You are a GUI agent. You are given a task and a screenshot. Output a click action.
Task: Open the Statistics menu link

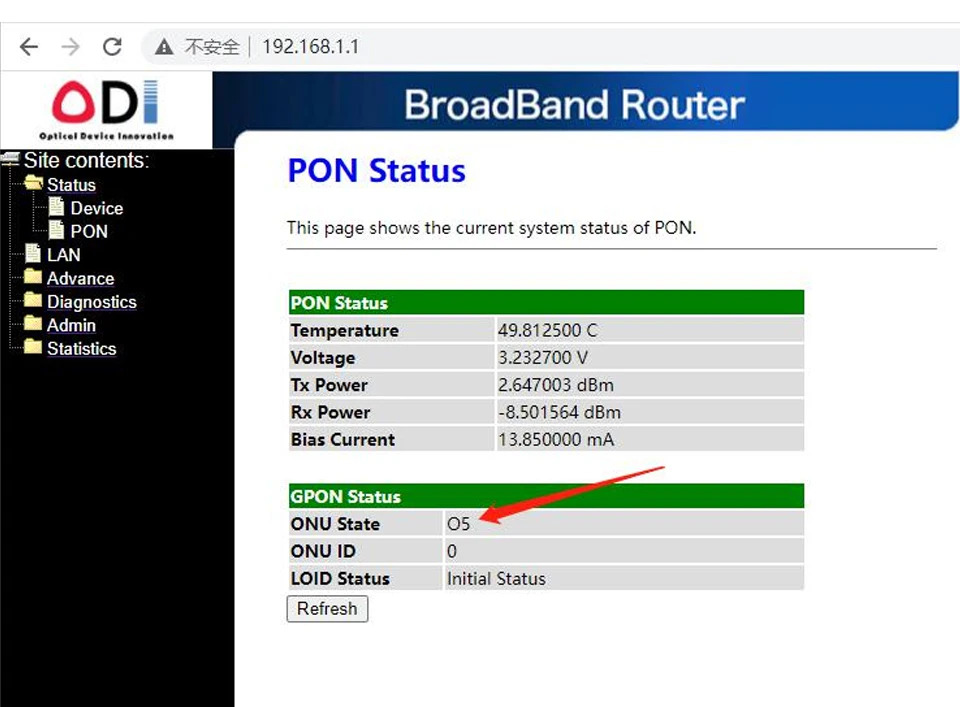point(81,349)
